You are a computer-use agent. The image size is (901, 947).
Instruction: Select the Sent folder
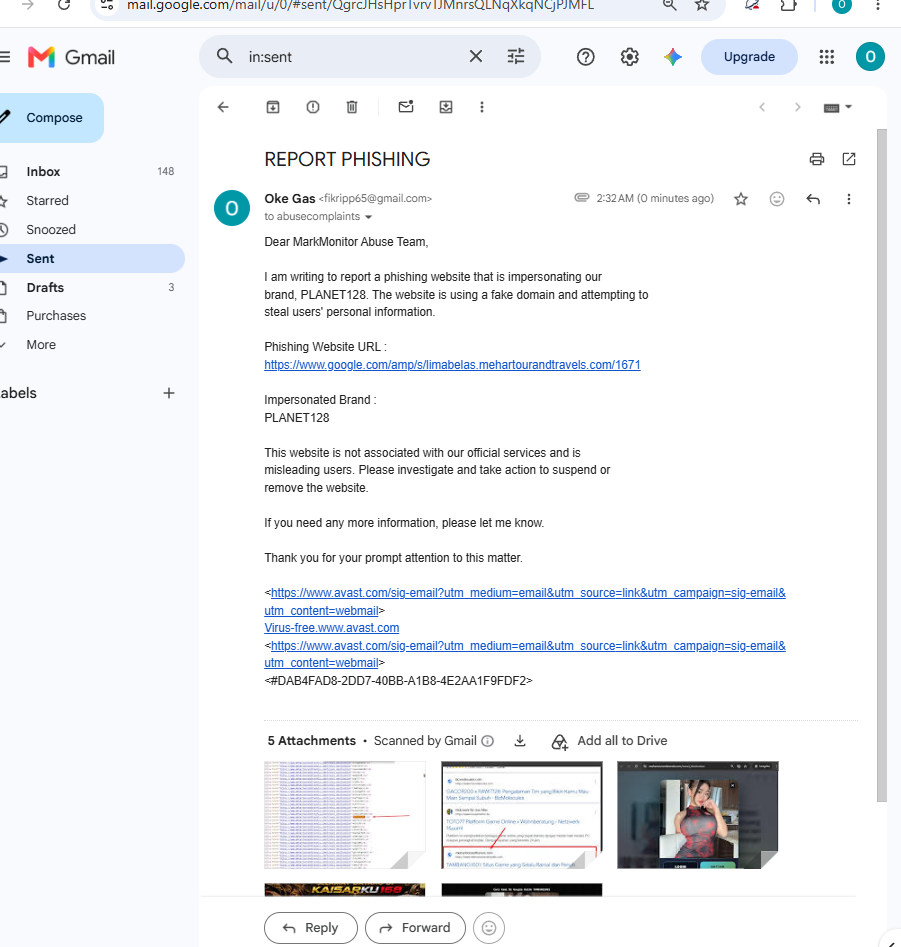click(x=40, y=258)
